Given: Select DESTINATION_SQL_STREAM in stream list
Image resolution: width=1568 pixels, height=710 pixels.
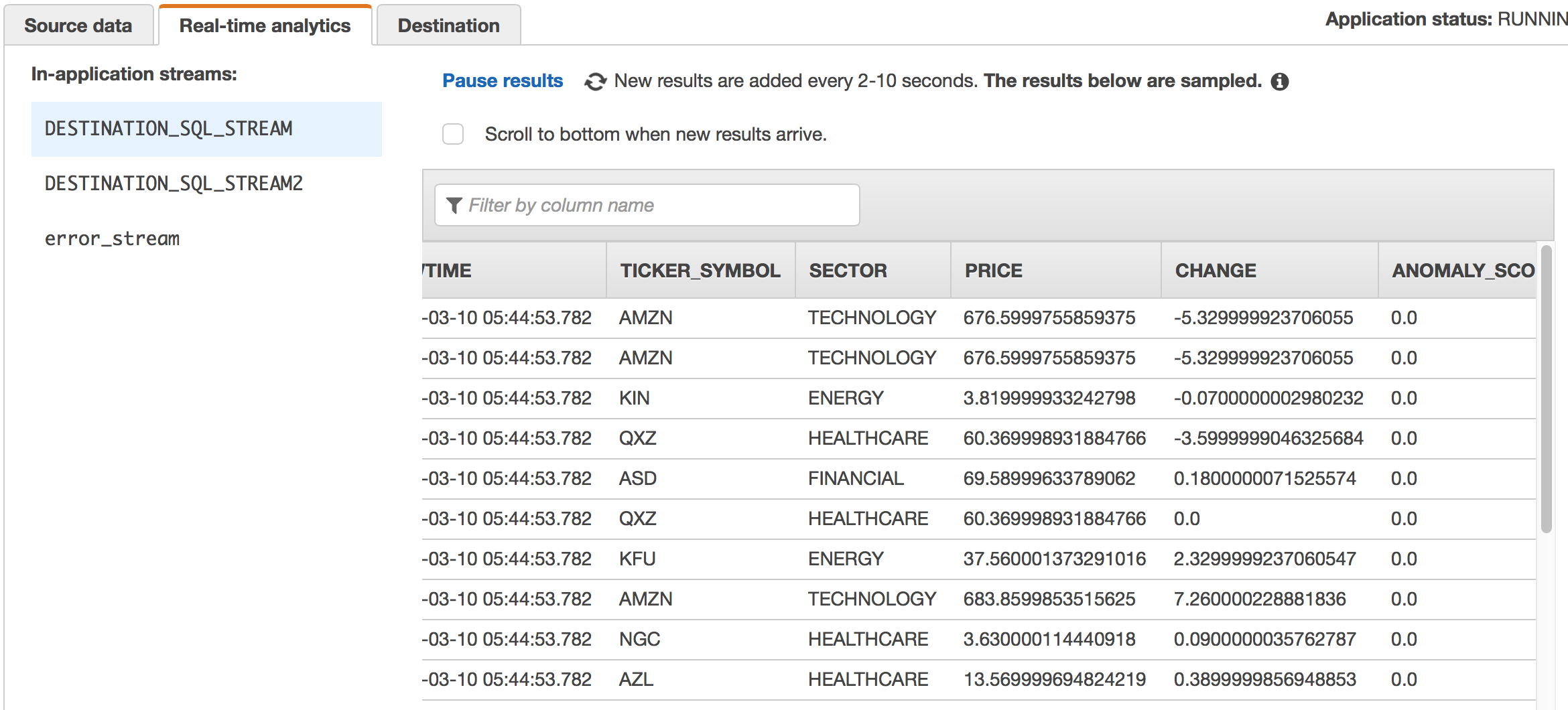Looking at the screenshot, I should point(169,129).
